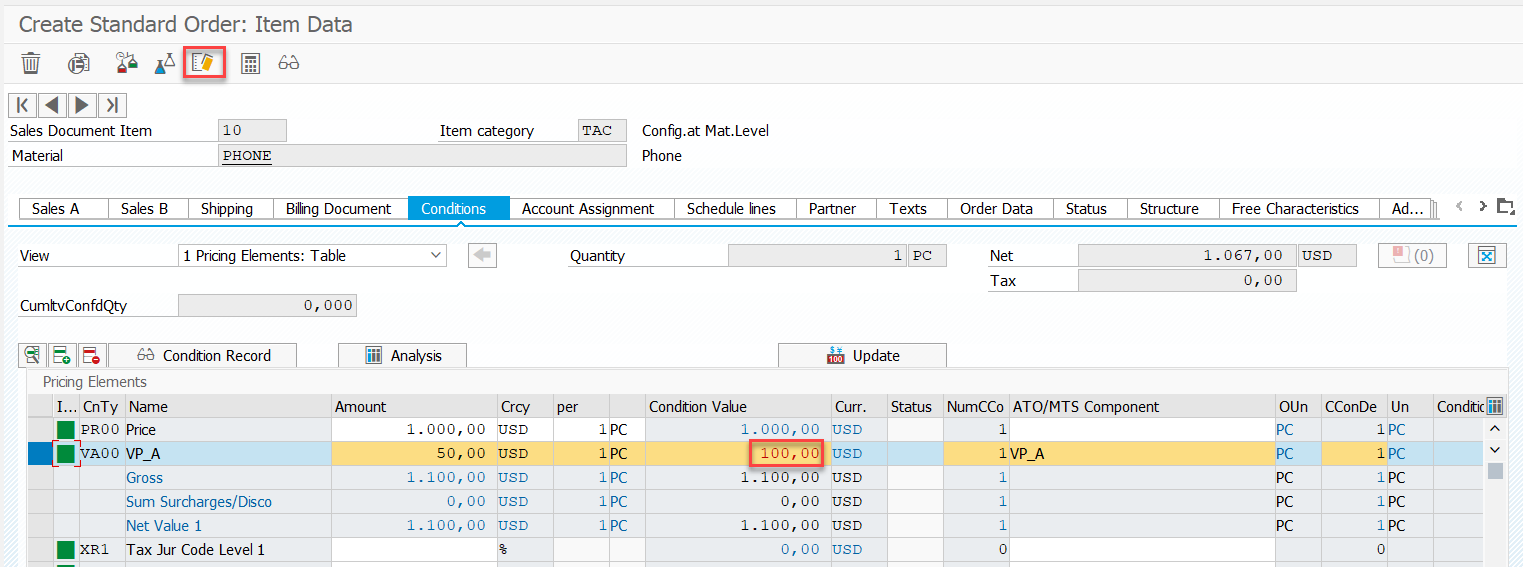Open the Billing Document tab
Screen dimensions: 1523x567
click(x=339, y=209)
